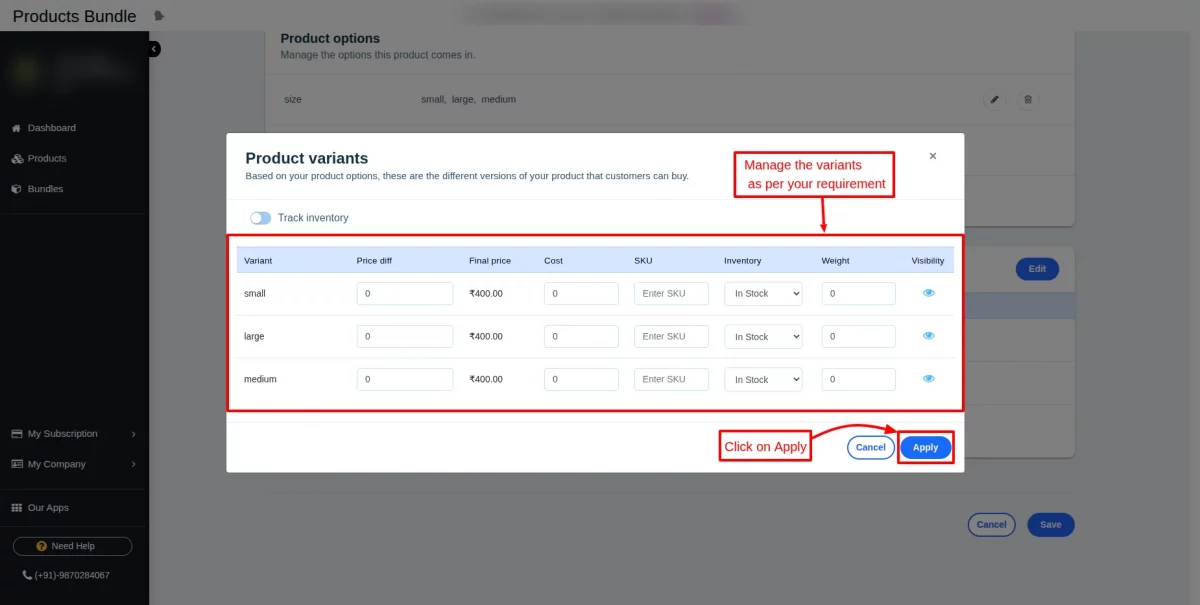Open Inventory dropdown for large variant
1200x605 pixels.
tap(763, 337)
